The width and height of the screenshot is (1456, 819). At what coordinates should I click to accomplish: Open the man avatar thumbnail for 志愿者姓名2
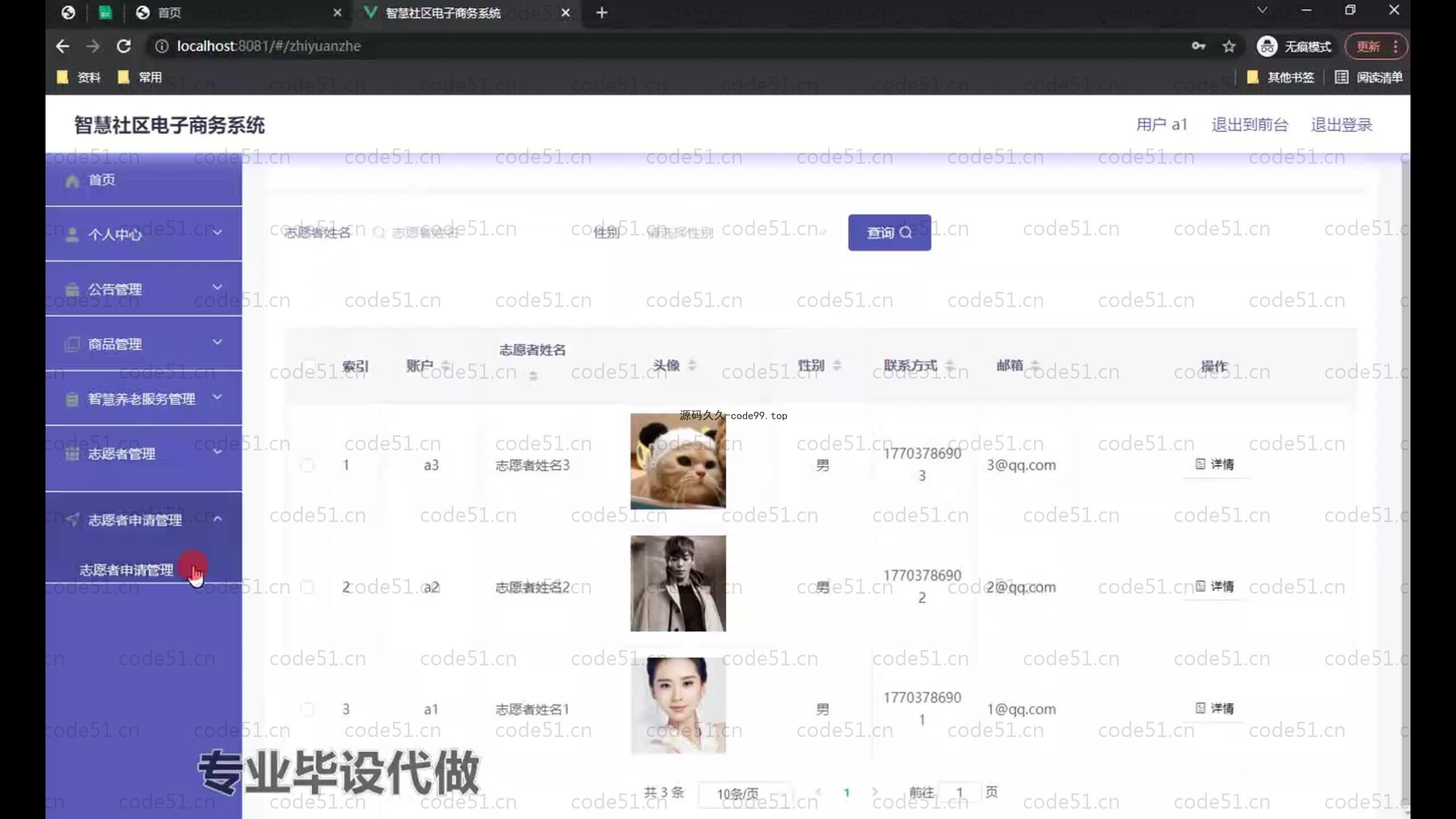coord(678,583)
